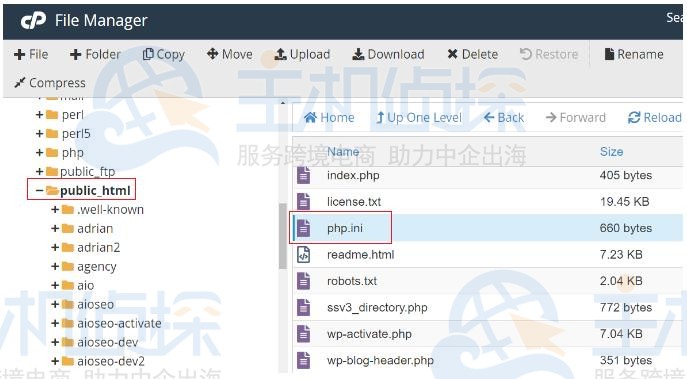This screenshot has height=379, width=687.
Task: Select the index.php file name
Action: pyautogui.click(x=353, y=175)
